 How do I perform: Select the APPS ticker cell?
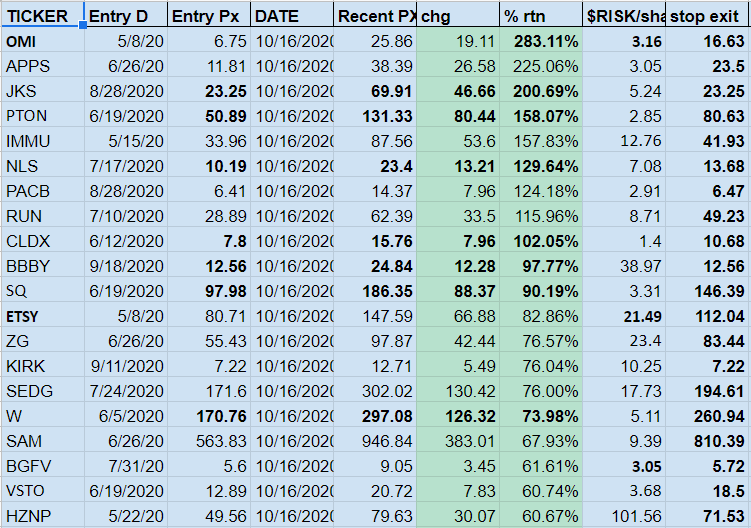point(42,66)
